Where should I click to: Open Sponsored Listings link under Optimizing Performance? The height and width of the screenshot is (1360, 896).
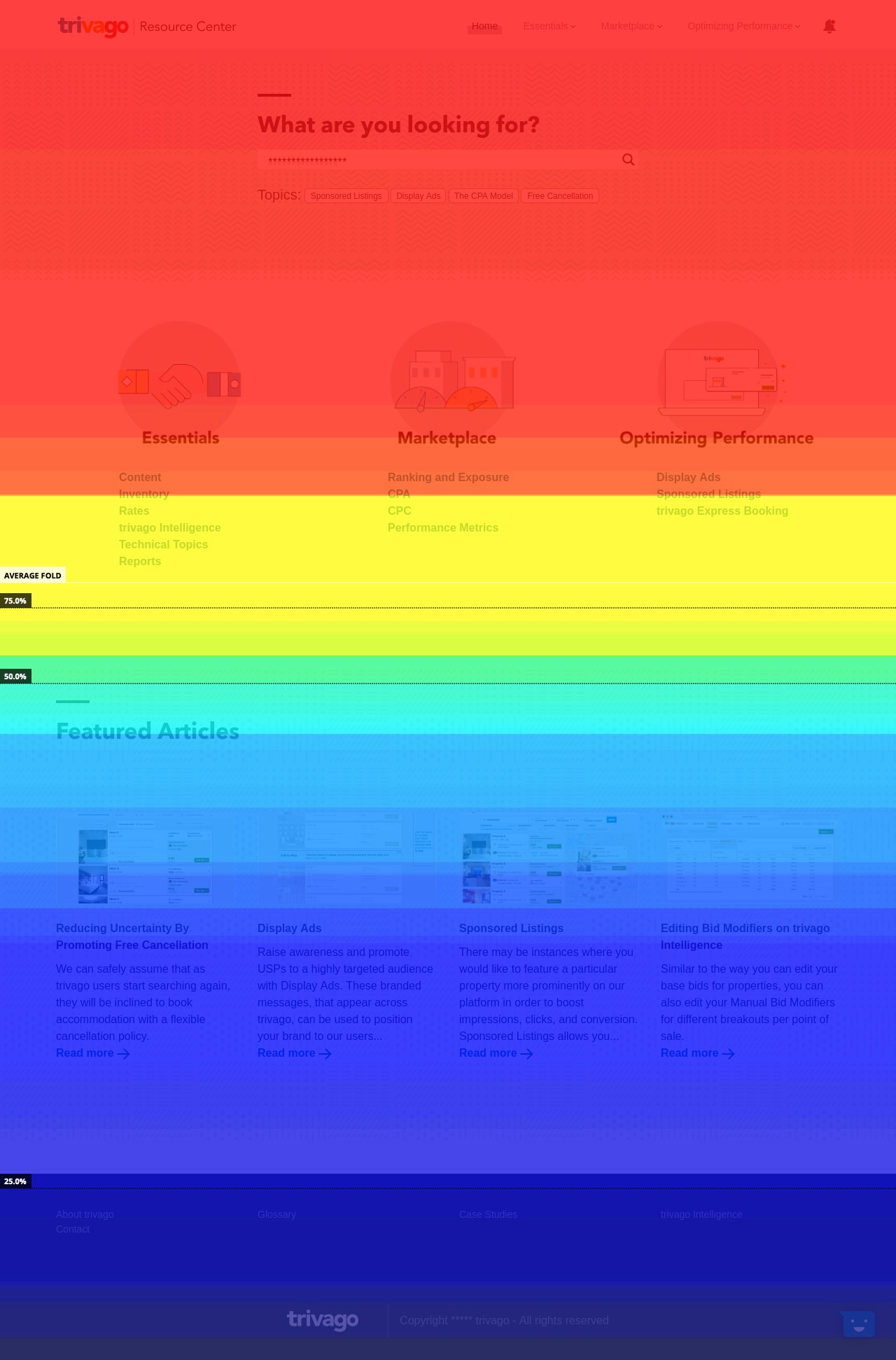point(709,494)
